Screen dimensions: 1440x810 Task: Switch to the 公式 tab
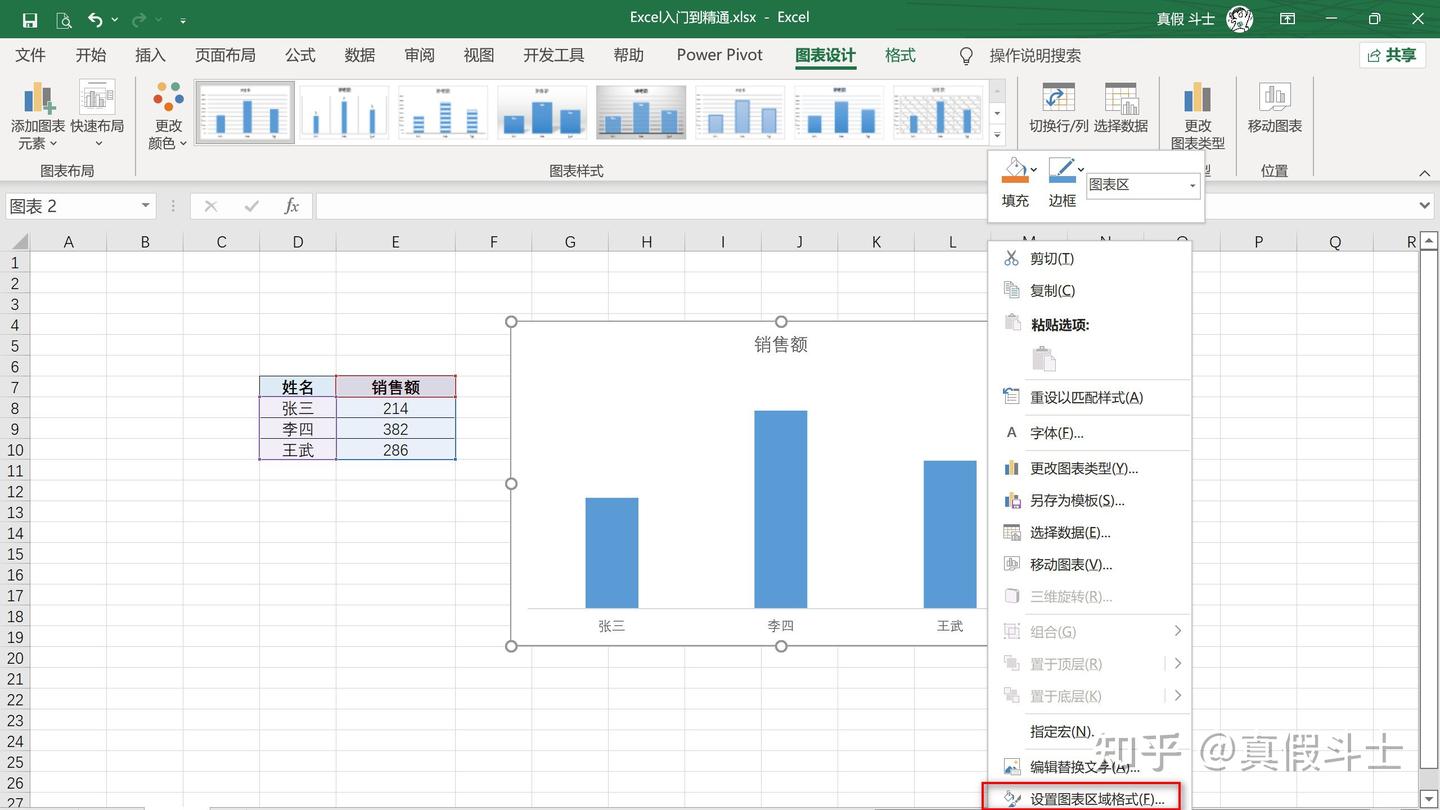tap(300, 55)
